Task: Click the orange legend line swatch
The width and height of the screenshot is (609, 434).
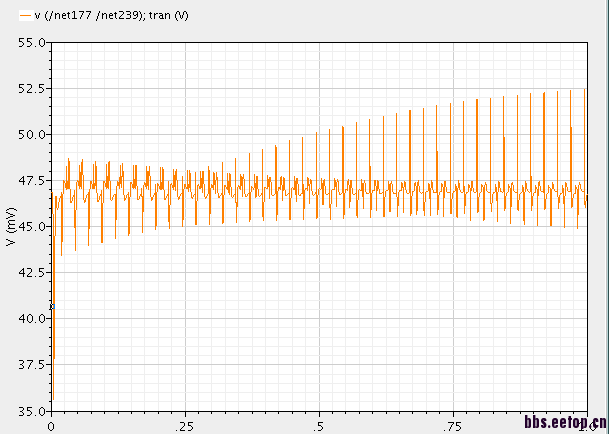Action: (26, 16)
